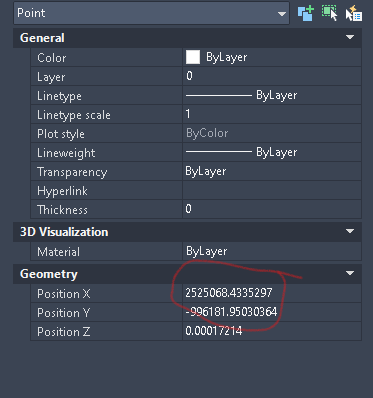
Task: Select the Transparency property label
Action: [x=72, y=172]
